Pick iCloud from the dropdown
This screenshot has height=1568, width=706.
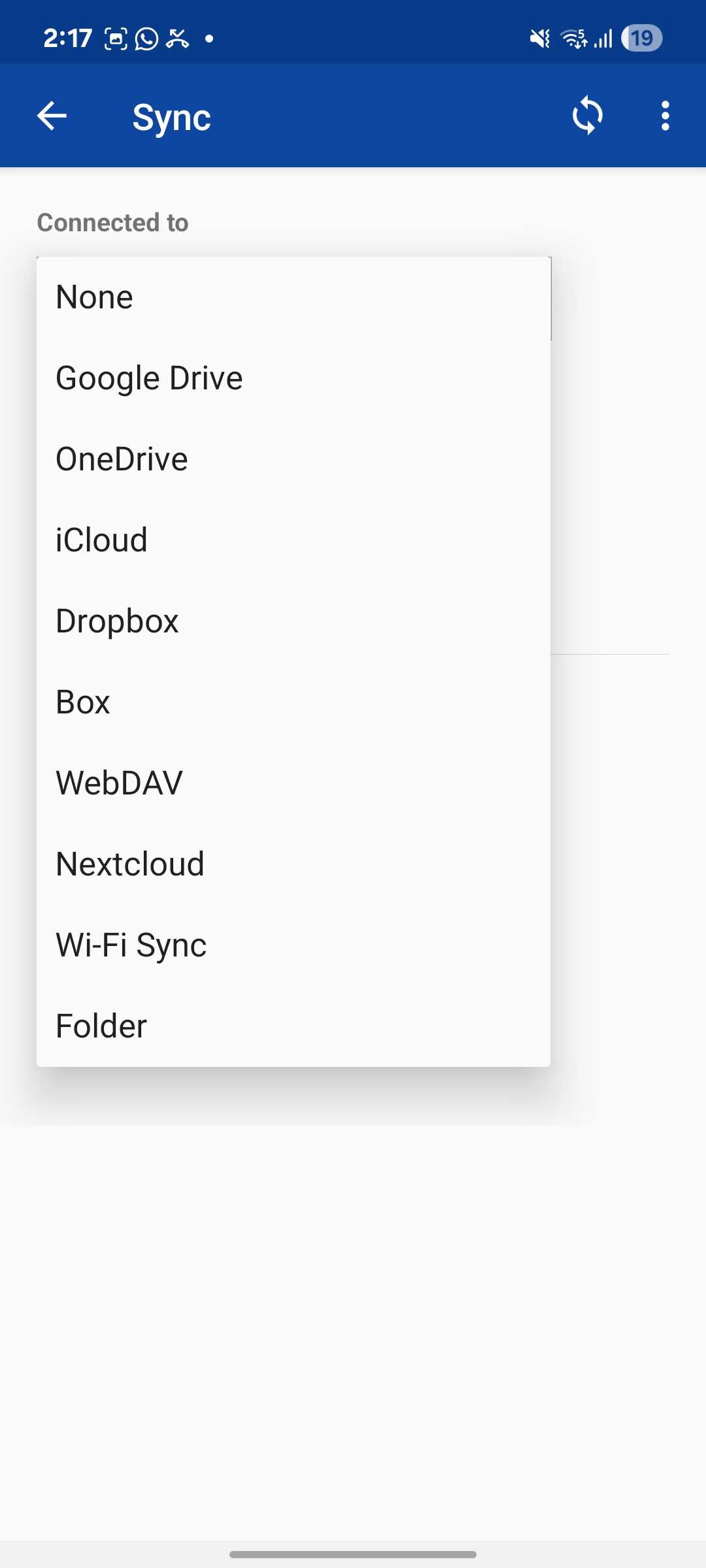pos(293,540)
